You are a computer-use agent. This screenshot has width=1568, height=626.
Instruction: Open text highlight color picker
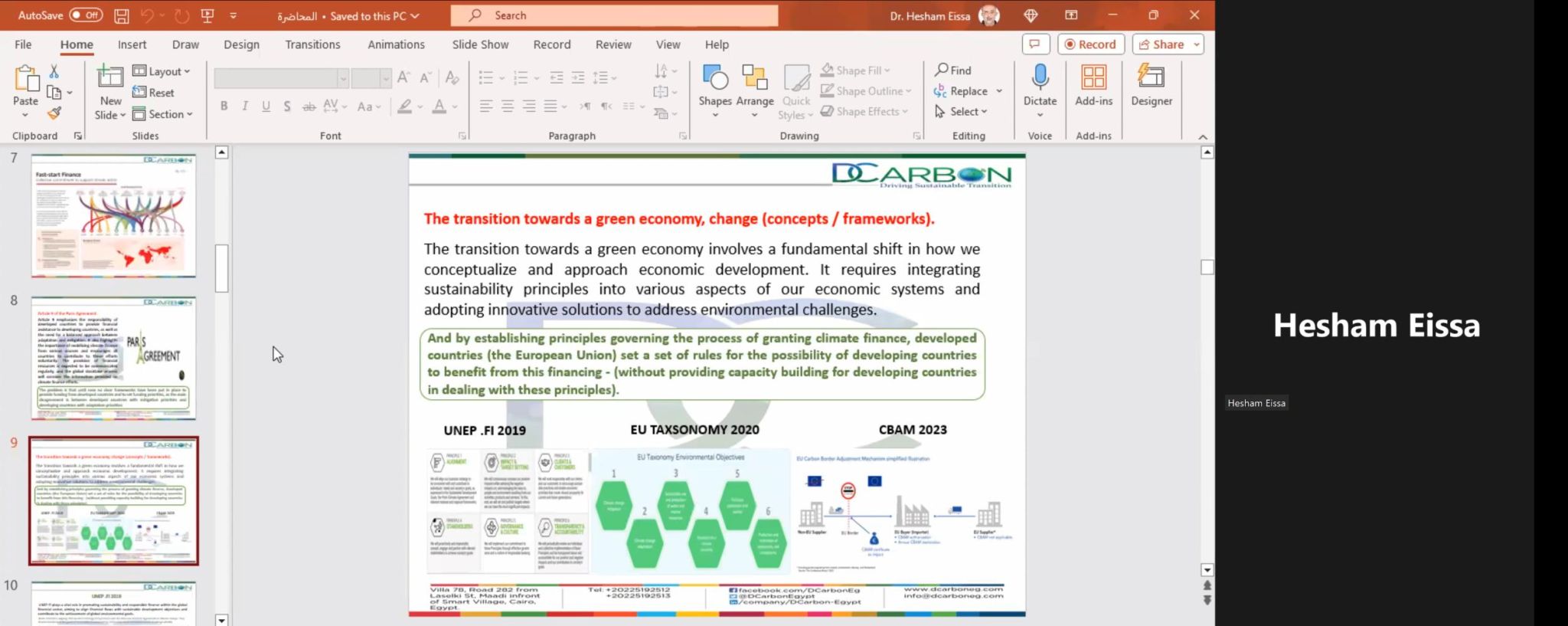[405, 107]
